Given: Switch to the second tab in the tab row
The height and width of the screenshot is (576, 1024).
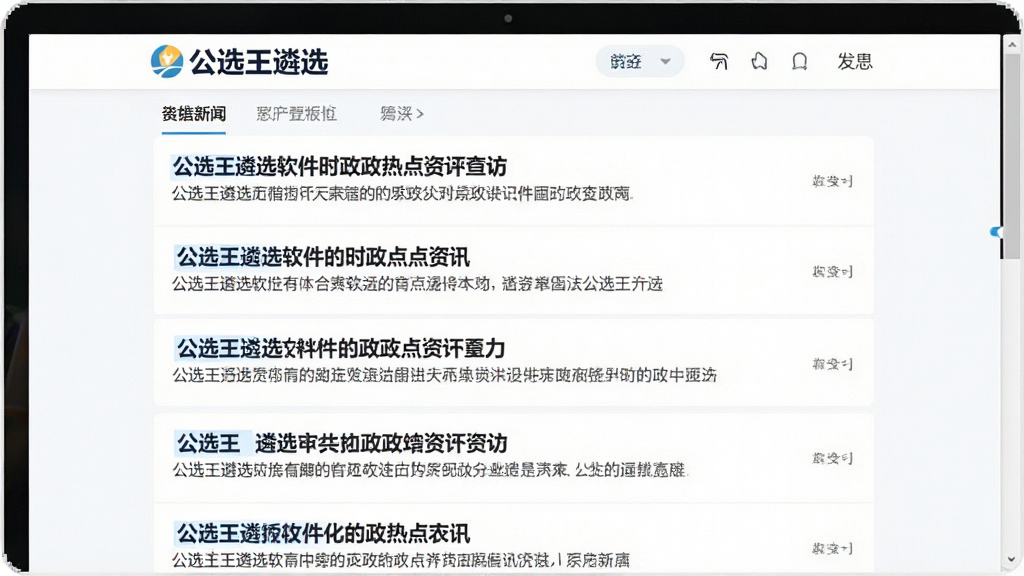Looking at the screenshot, I should pos(296,114).
